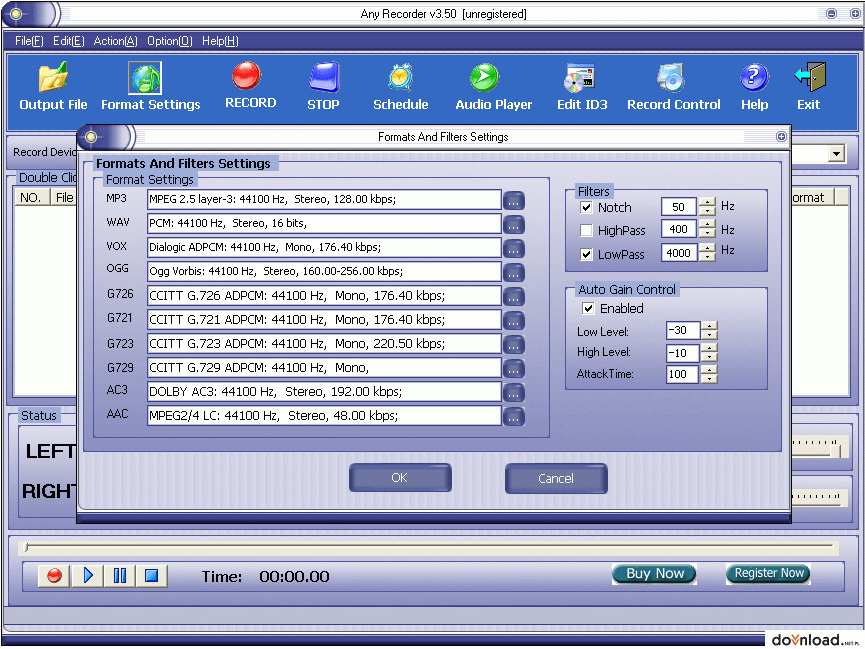This screenshot has width=865, height=649.
Task: Adjust Low Level spinner arrows
Action: pos(709,331)
